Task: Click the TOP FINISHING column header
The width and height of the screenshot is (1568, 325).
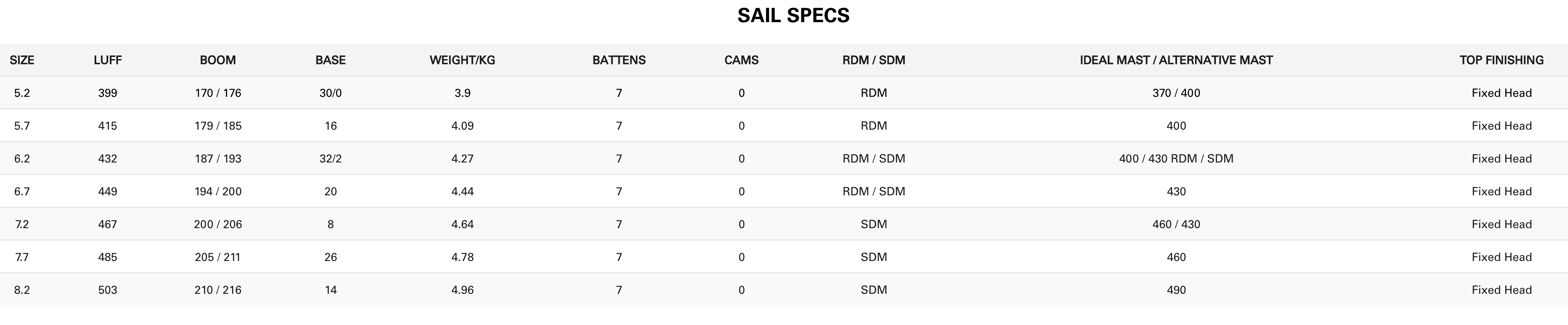Action: [1502, 60]
